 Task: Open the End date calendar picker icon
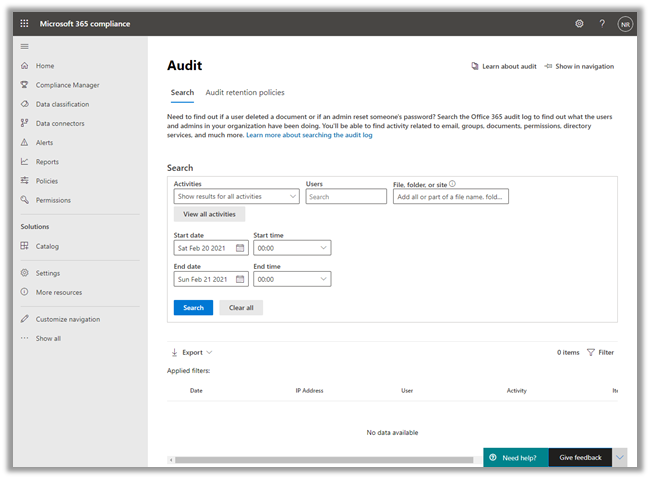pyautogui.click(x=240, y=280)
